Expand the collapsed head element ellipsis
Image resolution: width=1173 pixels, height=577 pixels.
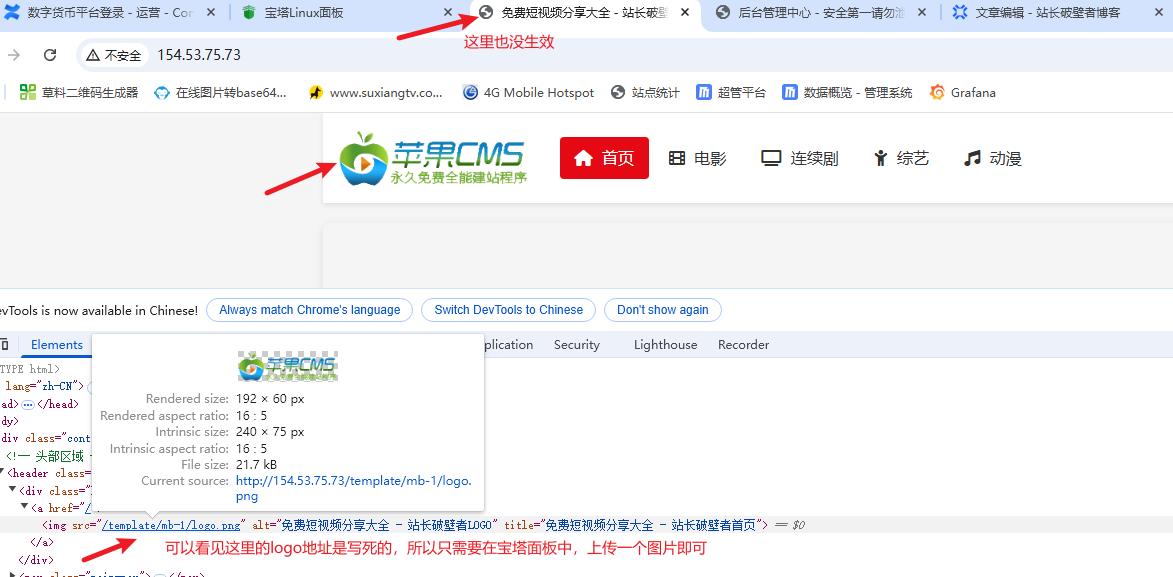click(x=28, y=404)
